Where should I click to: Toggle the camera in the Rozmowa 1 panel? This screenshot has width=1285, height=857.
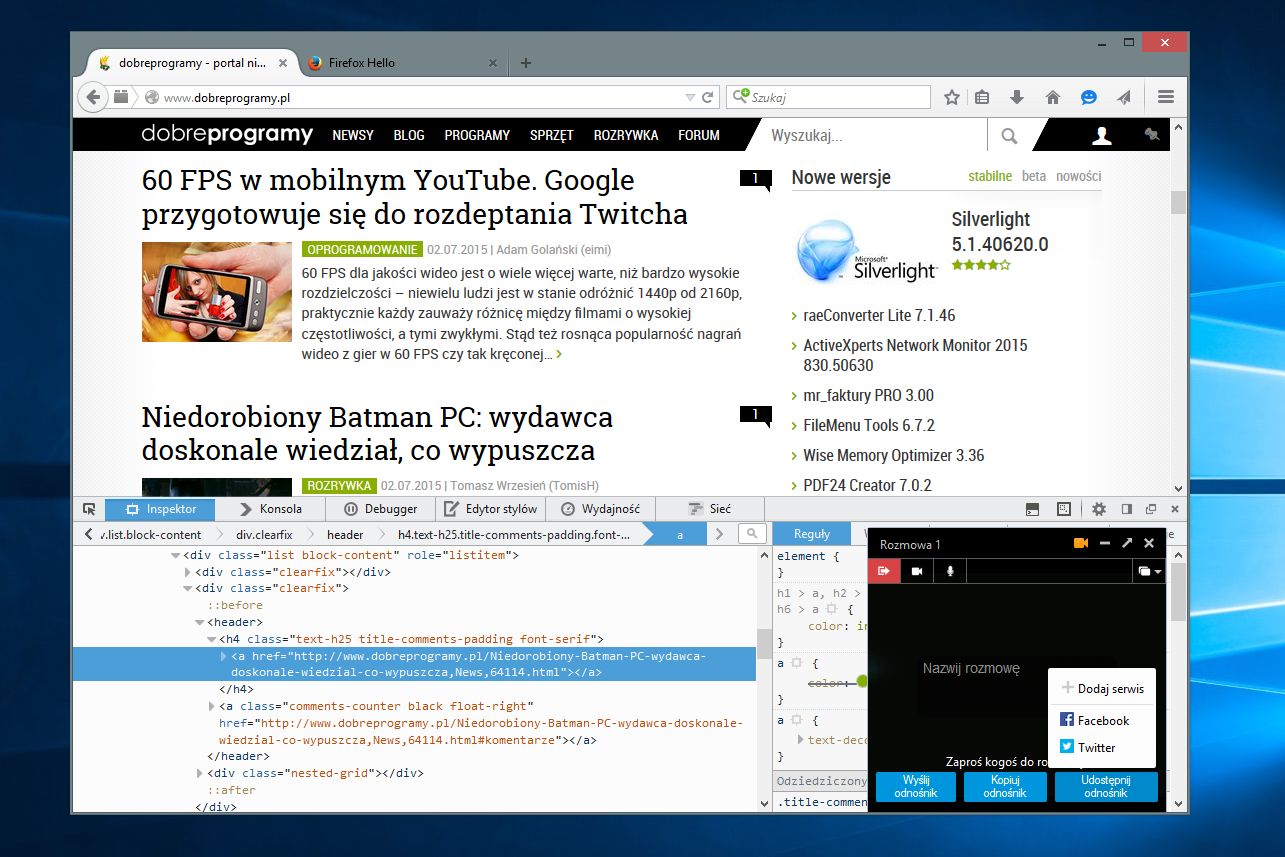pos(916,571)
